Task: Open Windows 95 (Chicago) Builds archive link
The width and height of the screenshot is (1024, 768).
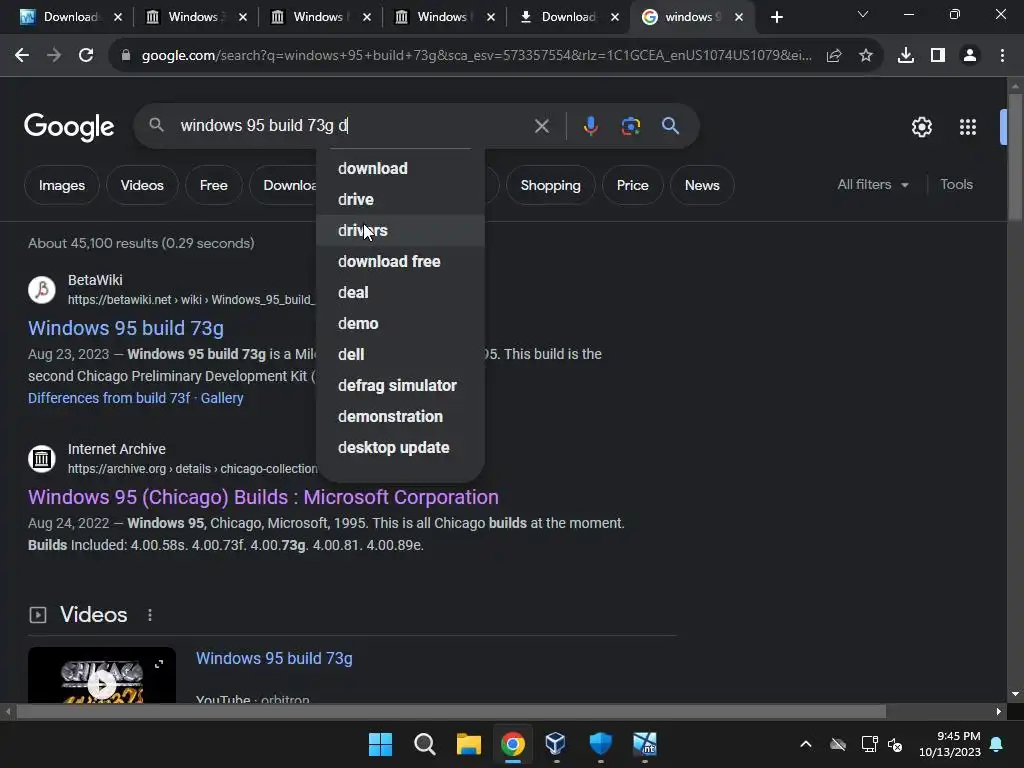Action: [263, 497]
